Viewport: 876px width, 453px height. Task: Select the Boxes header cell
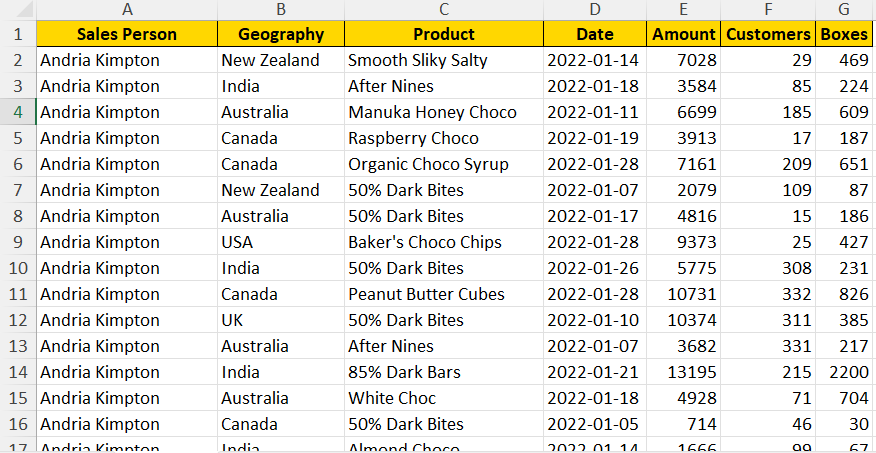[844, 34]
